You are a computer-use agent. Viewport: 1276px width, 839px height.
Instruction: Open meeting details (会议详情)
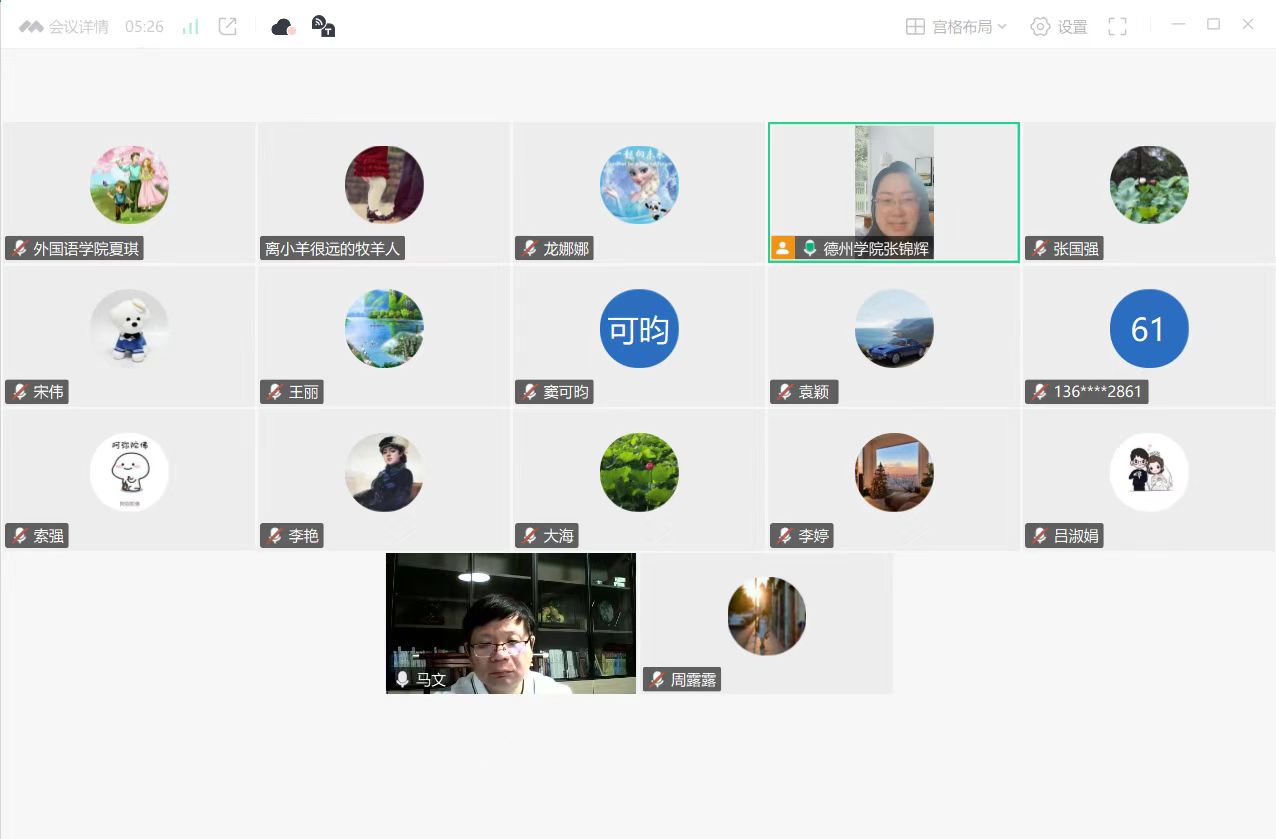[66, 27]
